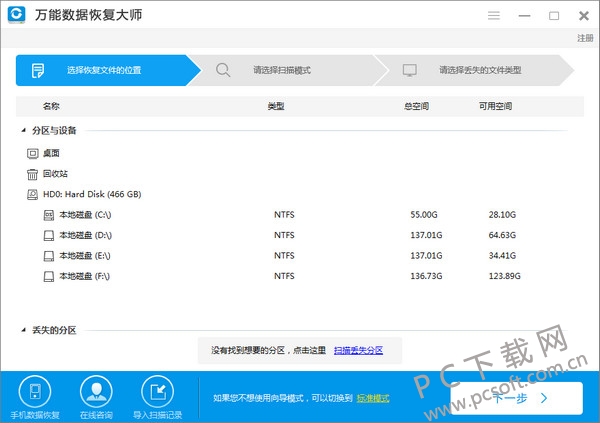Maximize the window
This screenshot has width=600, height=423.
tap(554, 16)
